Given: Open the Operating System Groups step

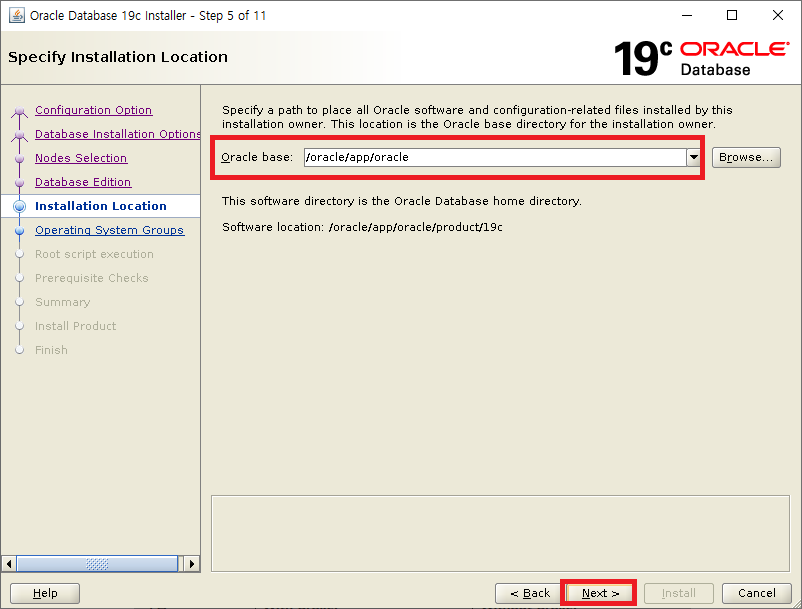Looking at the screenshot, I should pos(109,230).
